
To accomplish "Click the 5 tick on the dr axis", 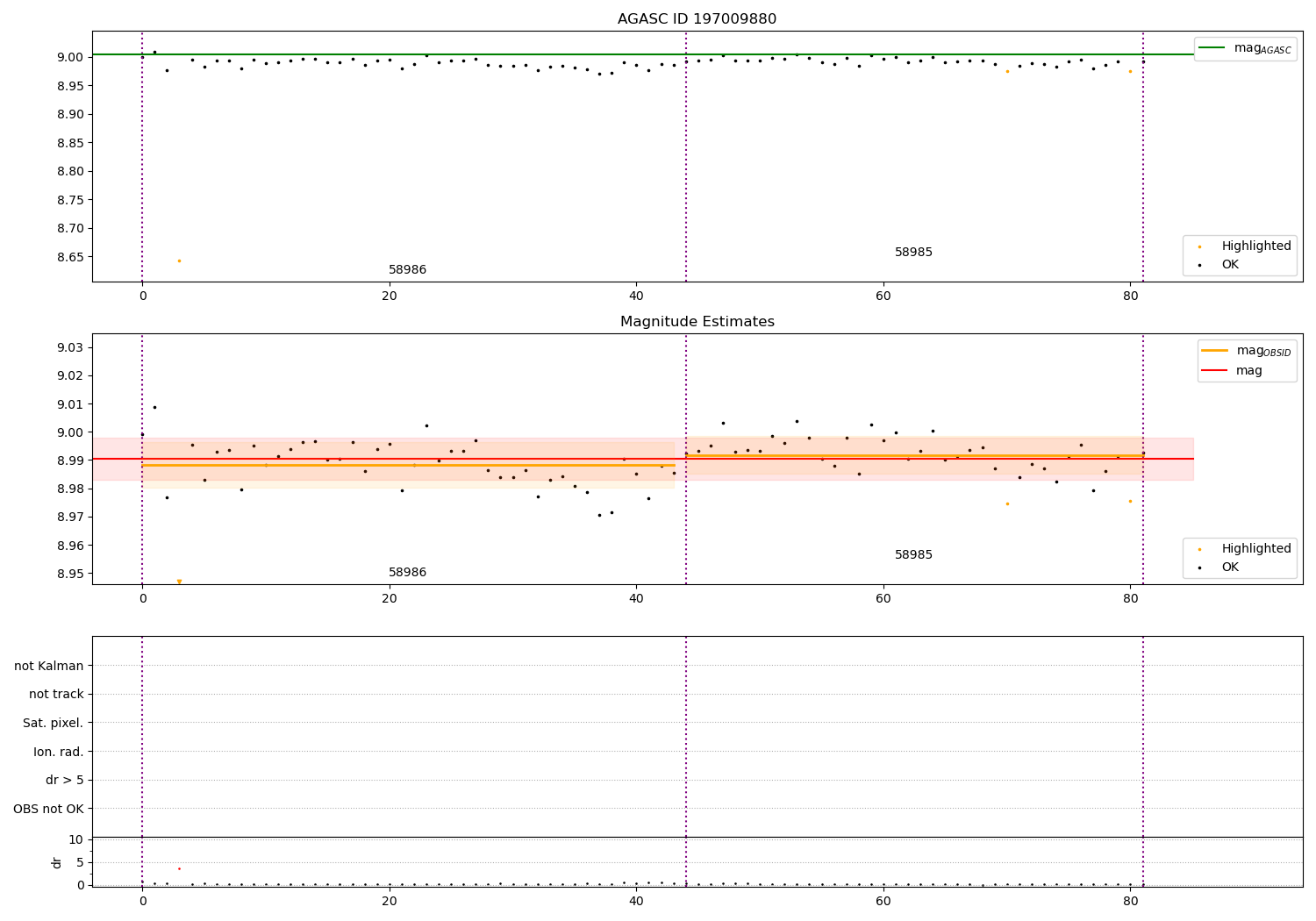I will click(80, 863).
